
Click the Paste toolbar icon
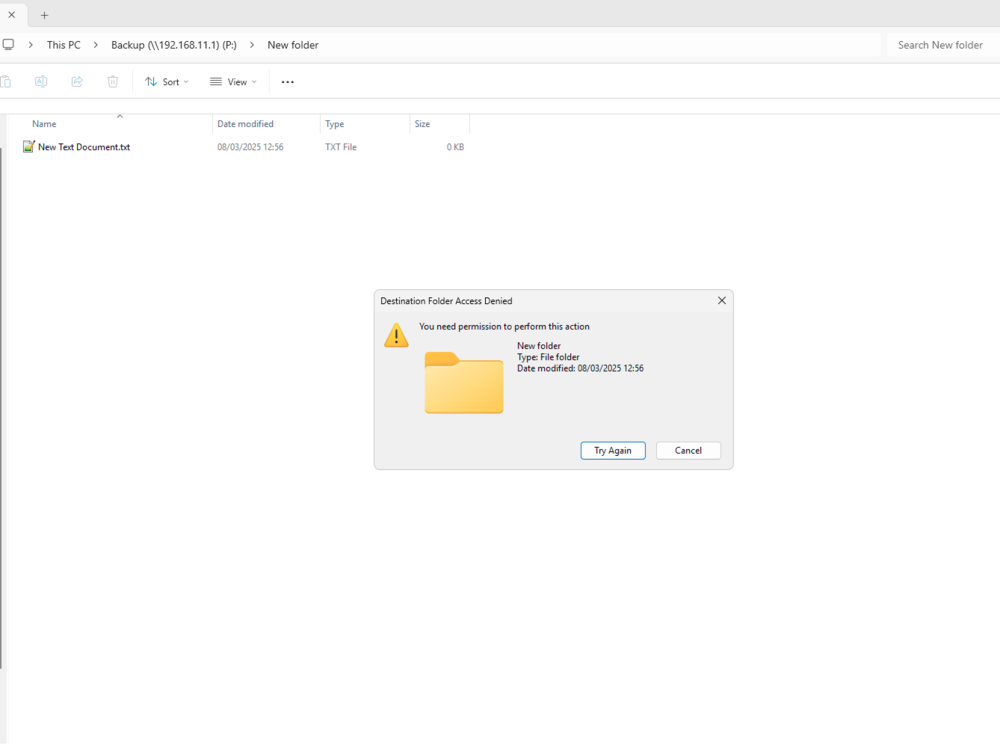(6, 82)
